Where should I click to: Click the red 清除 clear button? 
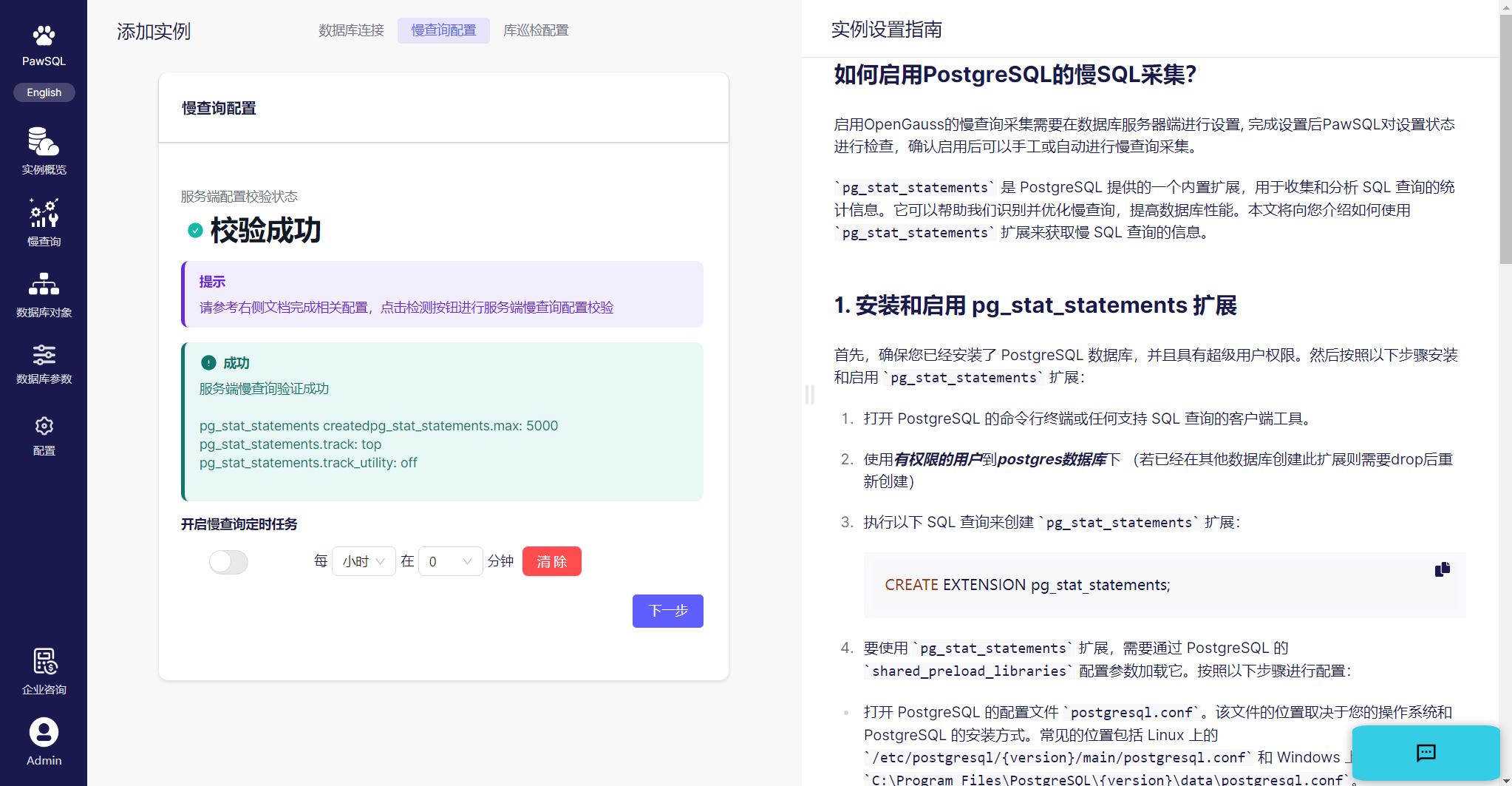(x=551, y=562)
